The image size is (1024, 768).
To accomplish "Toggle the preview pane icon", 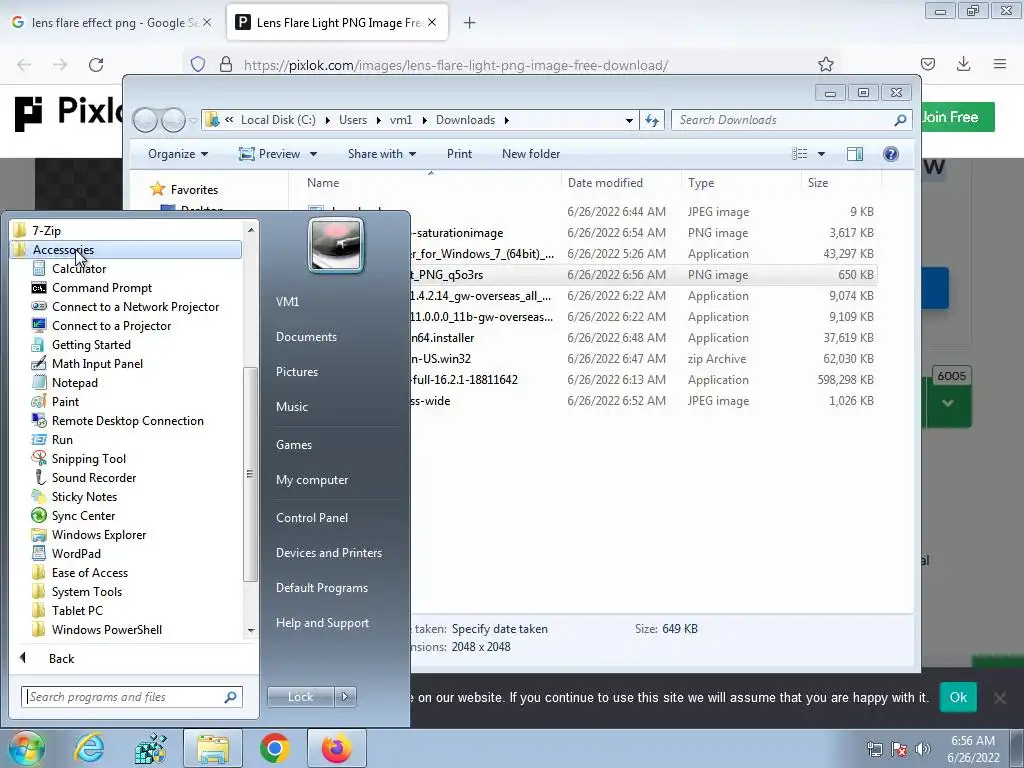I will point(854,154).
